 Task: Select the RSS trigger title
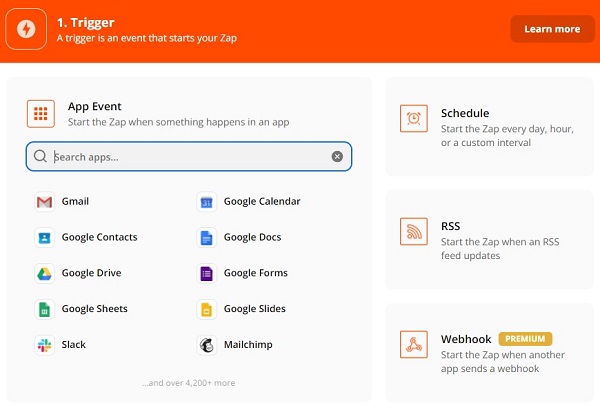[450, 226]
